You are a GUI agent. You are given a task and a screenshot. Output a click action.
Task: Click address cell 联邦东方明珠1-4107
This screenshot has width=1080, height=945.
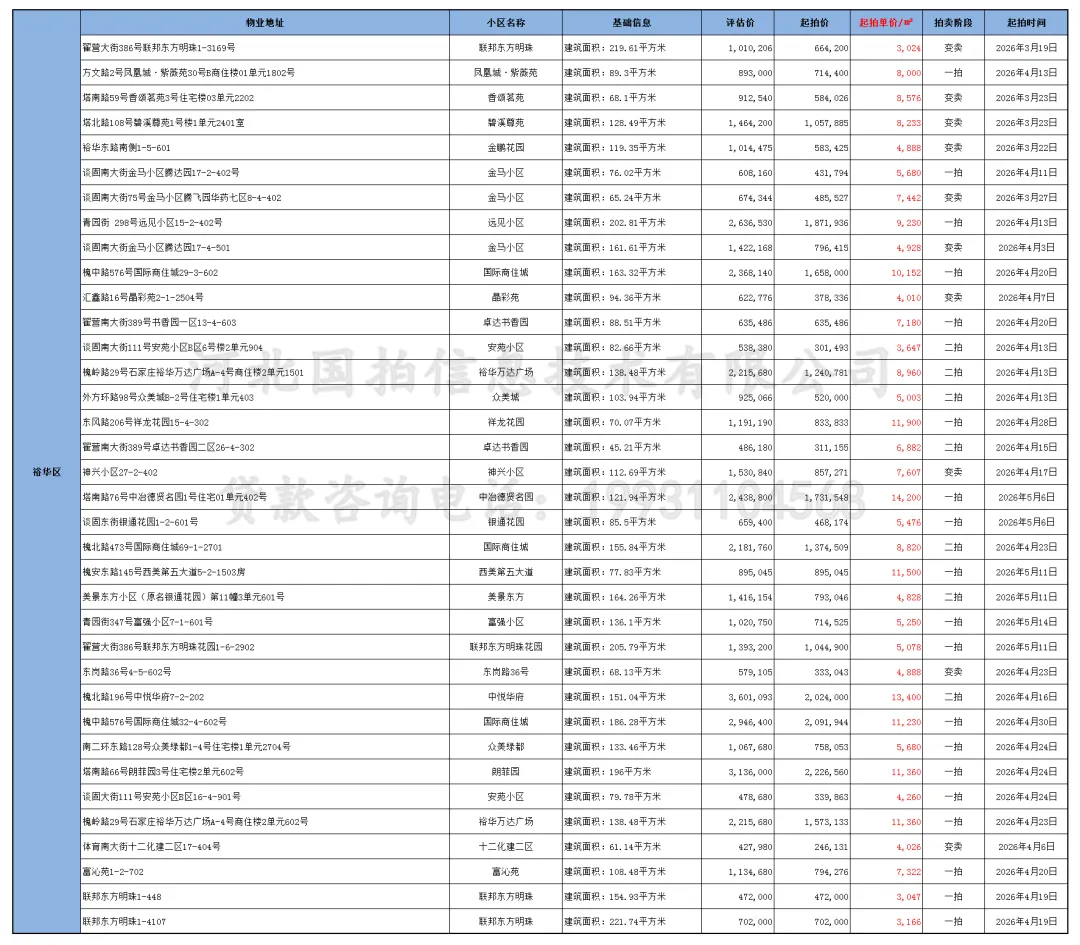click(265, 922)
